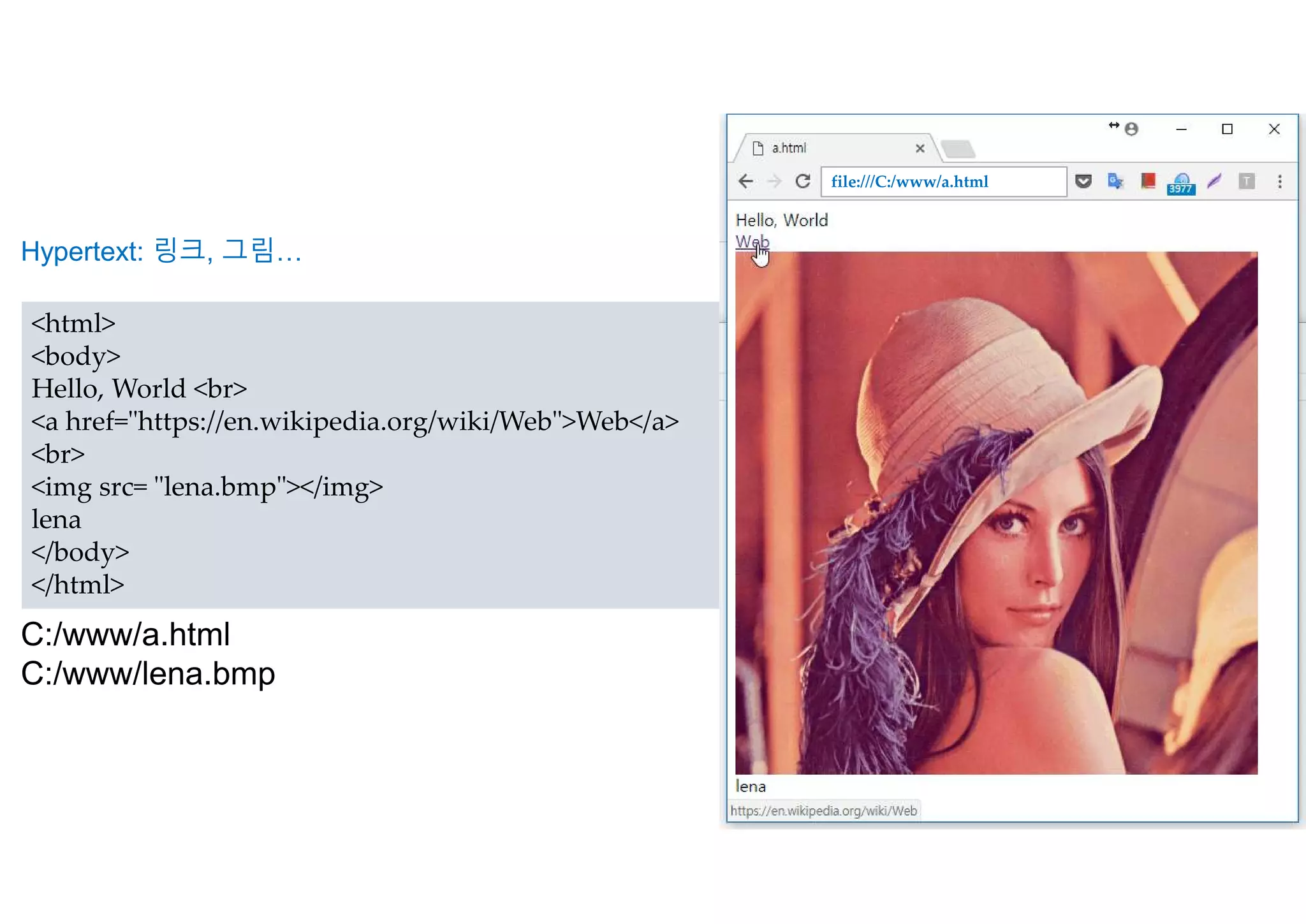Click the 'Hello, World <br>' code line
This screenshot has width=1306, height=924.
point(139,389)
